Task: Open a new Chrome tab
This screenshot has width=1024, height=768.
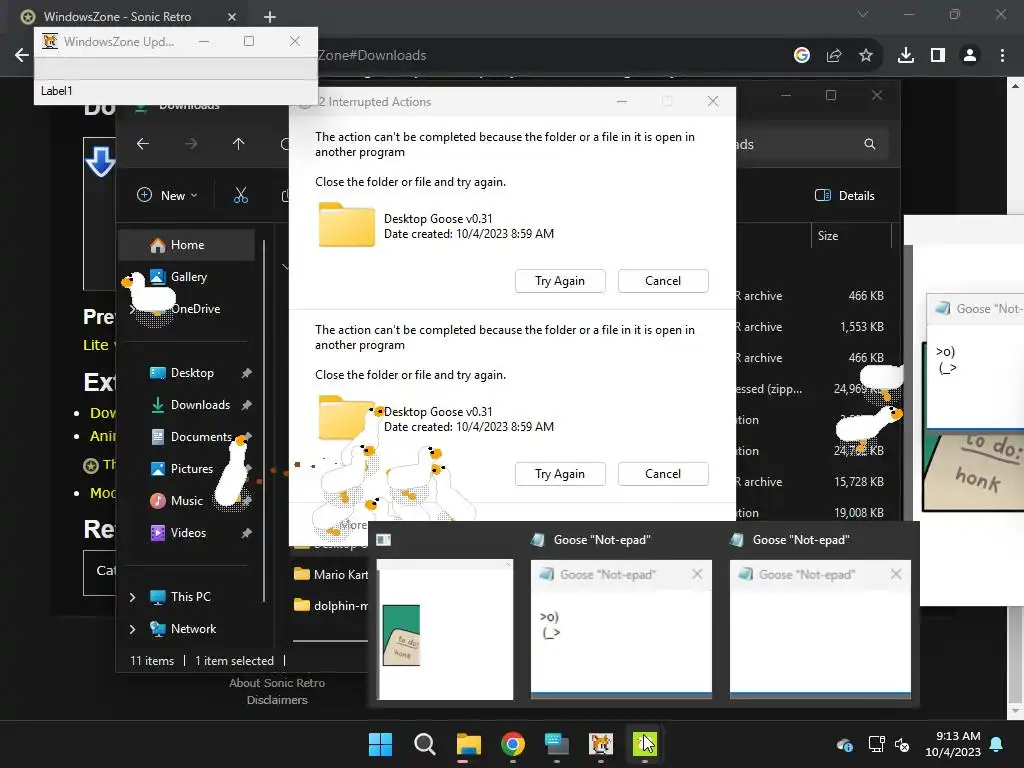Action: (x=270, y=17)
